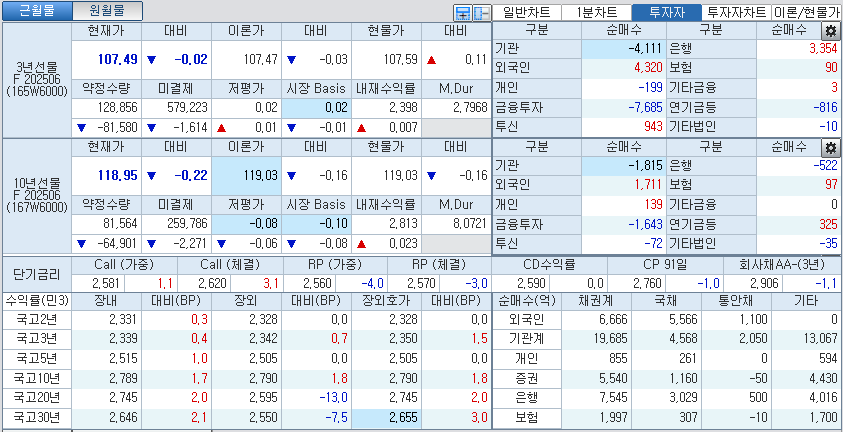Screen dimensions: 843x432
Task: Click the 3년선물 F 202506 contract label
Action: click(37, 80)
